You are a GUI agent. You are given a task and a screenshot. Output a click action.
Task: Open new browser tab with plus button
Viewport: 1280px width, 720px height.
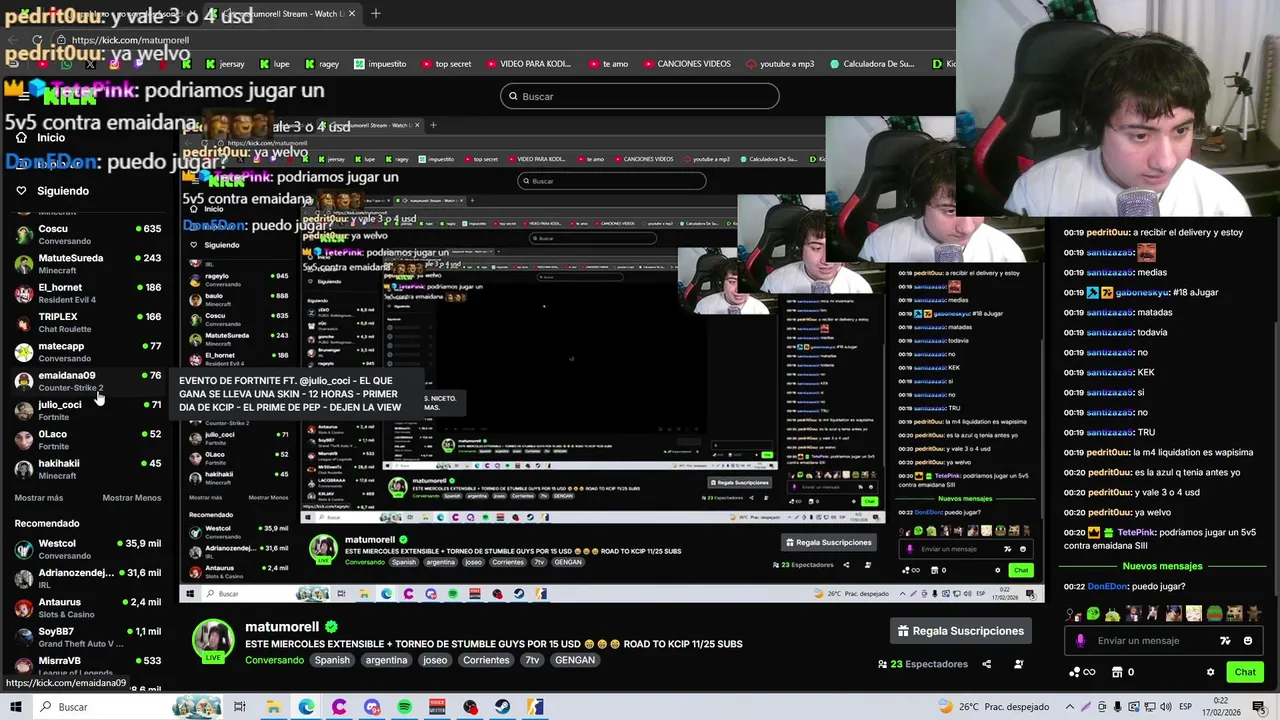click(376, 14)
